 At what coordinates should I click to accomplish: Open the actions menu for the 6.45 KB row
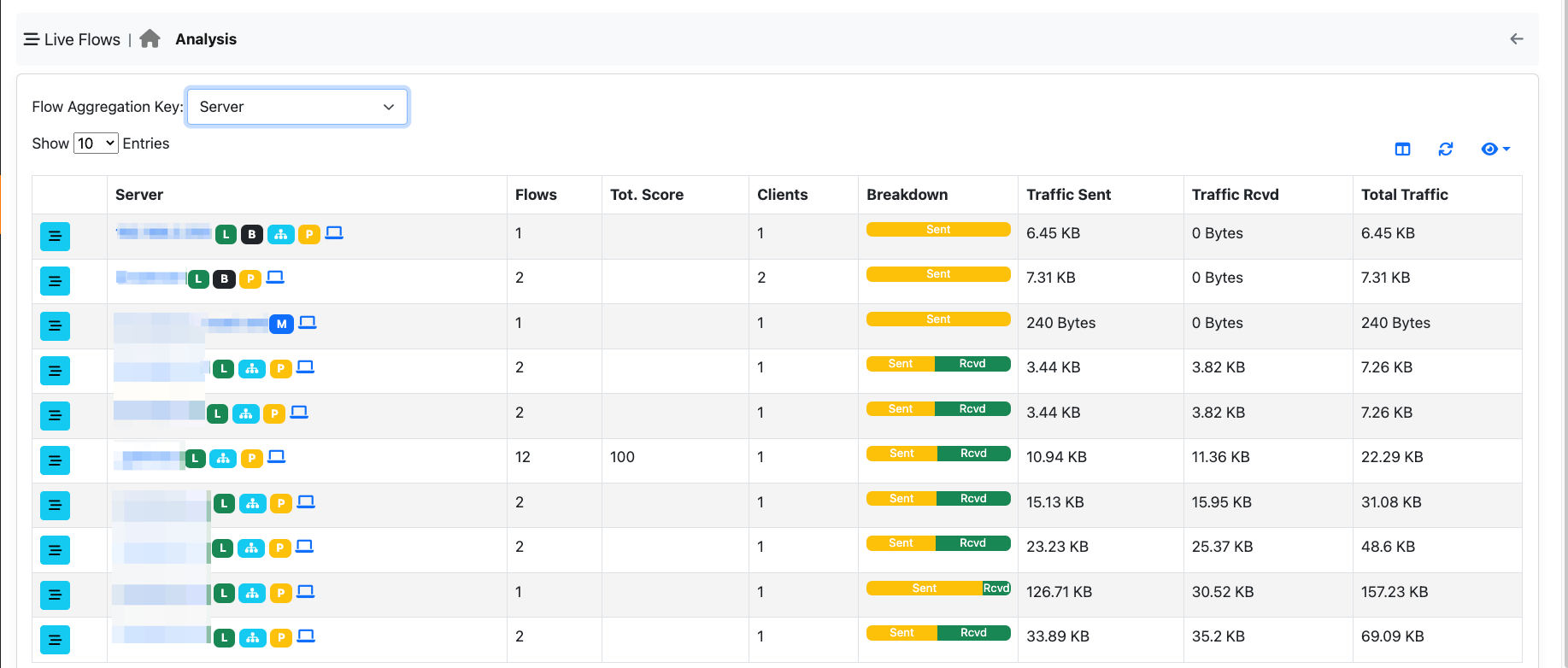point(55,237)
